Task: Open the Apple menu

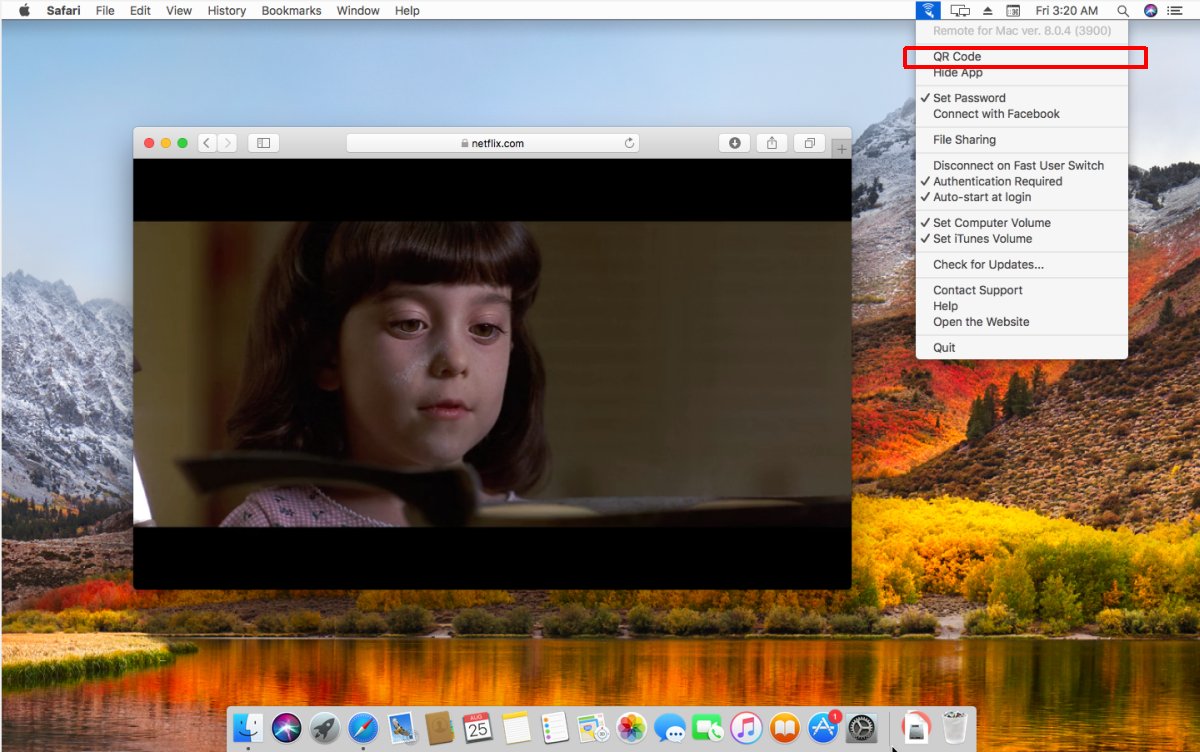Action: (x=24, y=10)
